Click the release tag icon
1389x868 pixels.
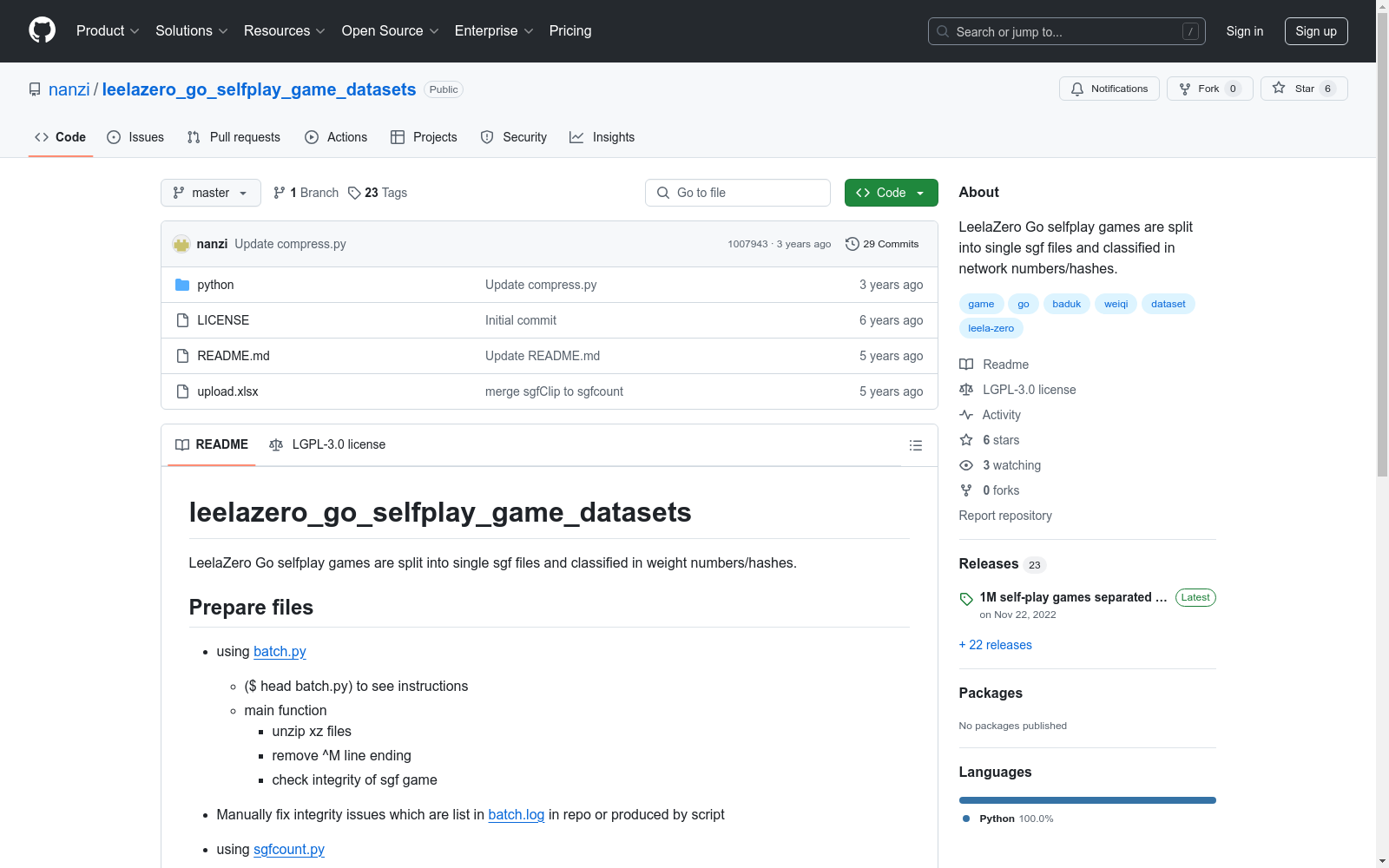966,599
